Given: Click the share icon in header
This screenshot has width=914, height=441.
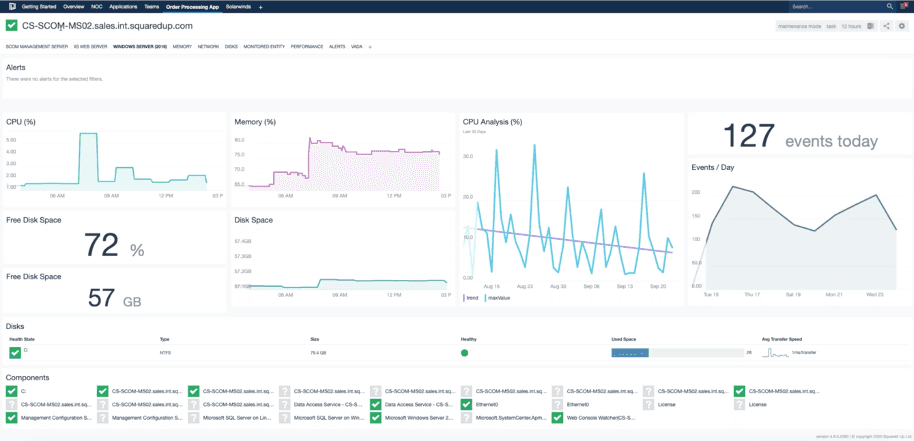Looking at the screenshot, I should (x=886, y=26).
